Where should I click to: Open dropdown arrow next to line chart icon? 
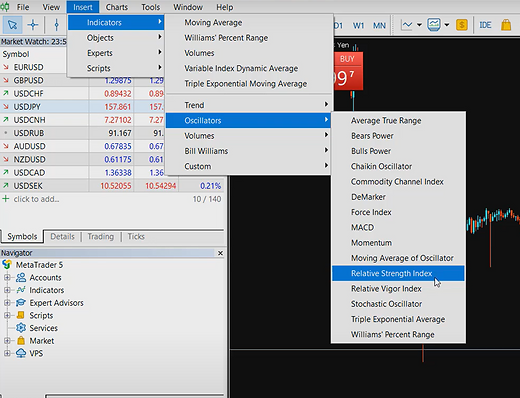click(419, 25)
